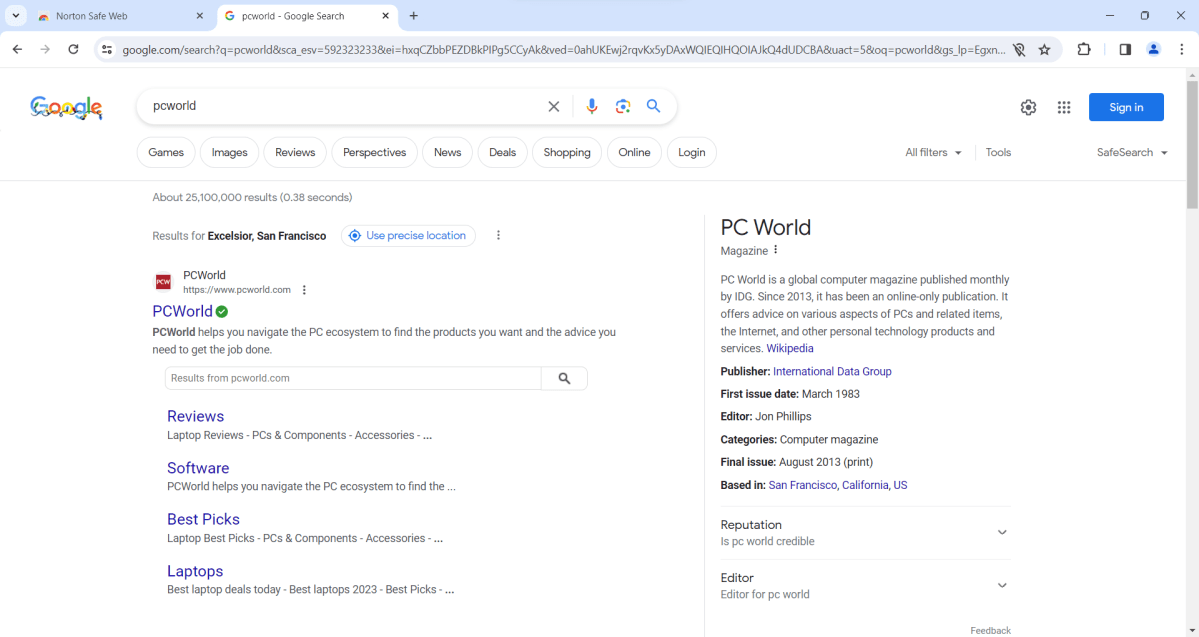Open Chrome profile avatar
Screen dimensions: 1199x637
point(1153,50)
